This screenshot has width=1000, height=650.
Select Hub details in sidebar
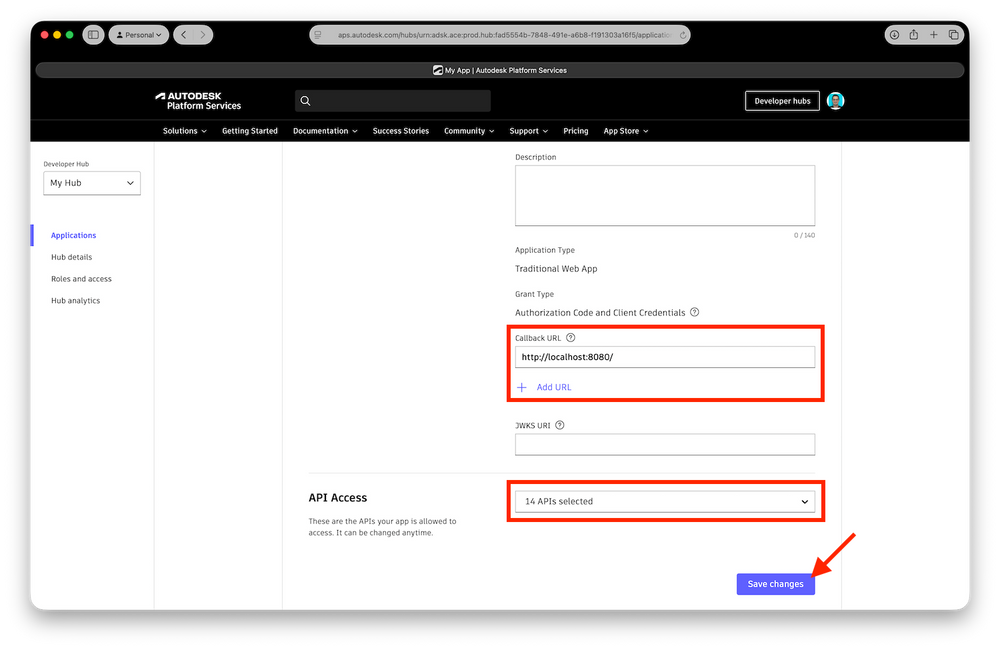pyautogui.click(x=72, y=257)
